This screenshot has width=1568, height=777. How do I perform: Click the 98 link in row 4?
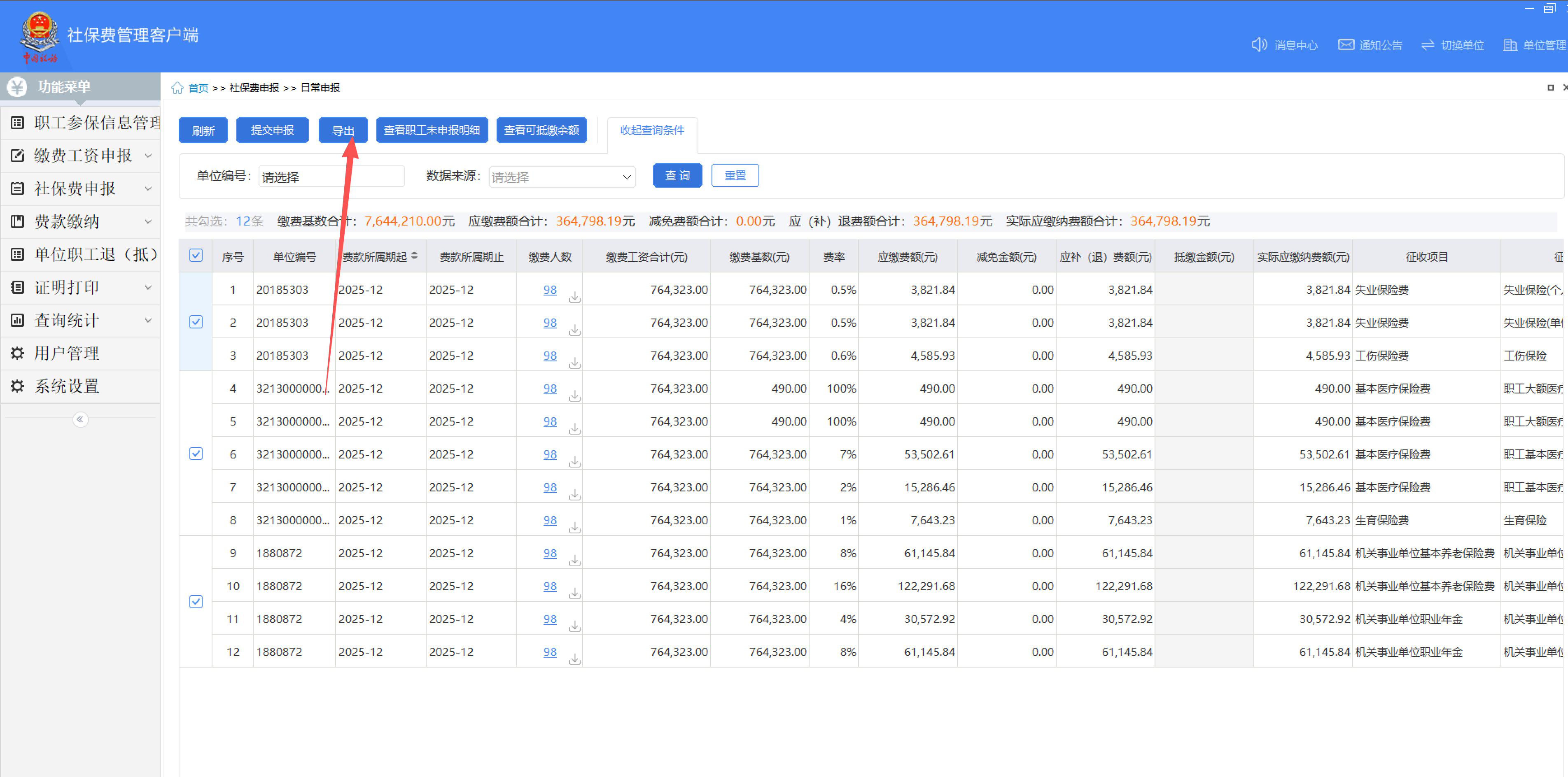coord(550,388)
